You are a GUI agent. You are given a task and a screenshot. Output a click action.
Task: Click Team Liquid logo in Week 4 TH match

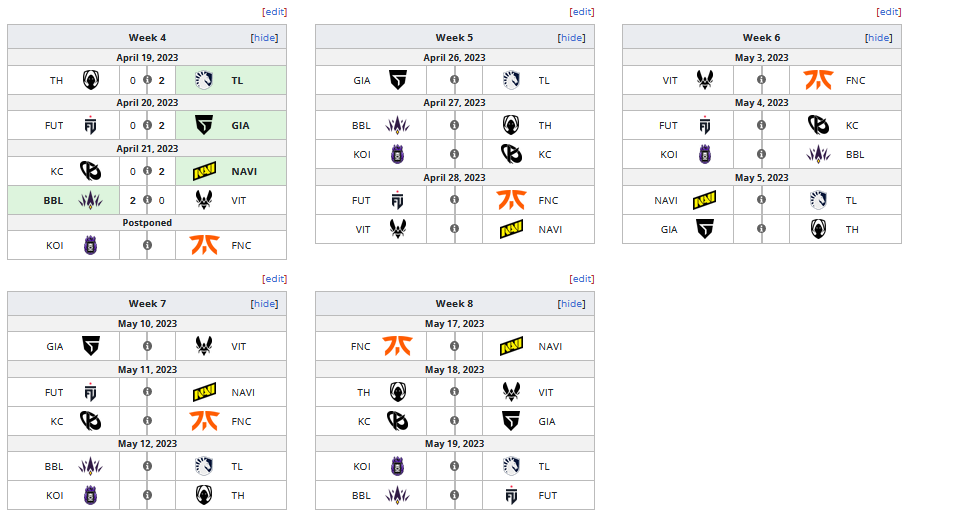point(204,80)
